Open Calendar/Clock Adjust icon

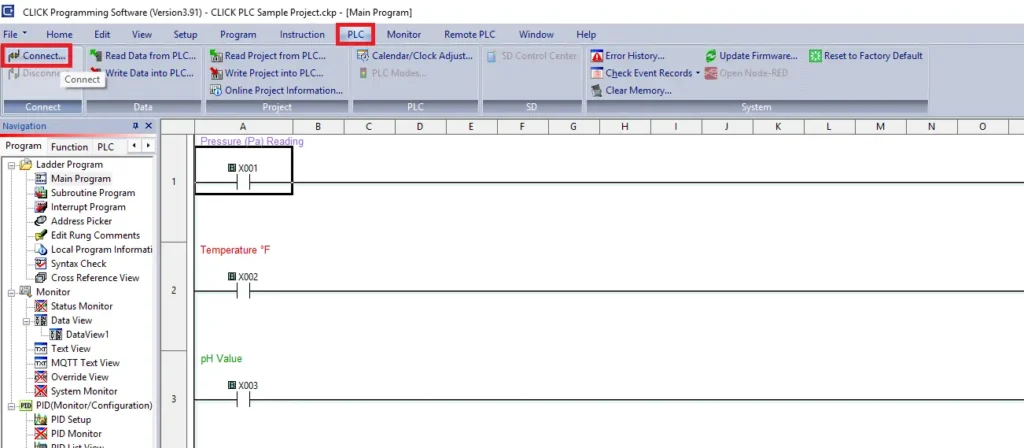363,56
